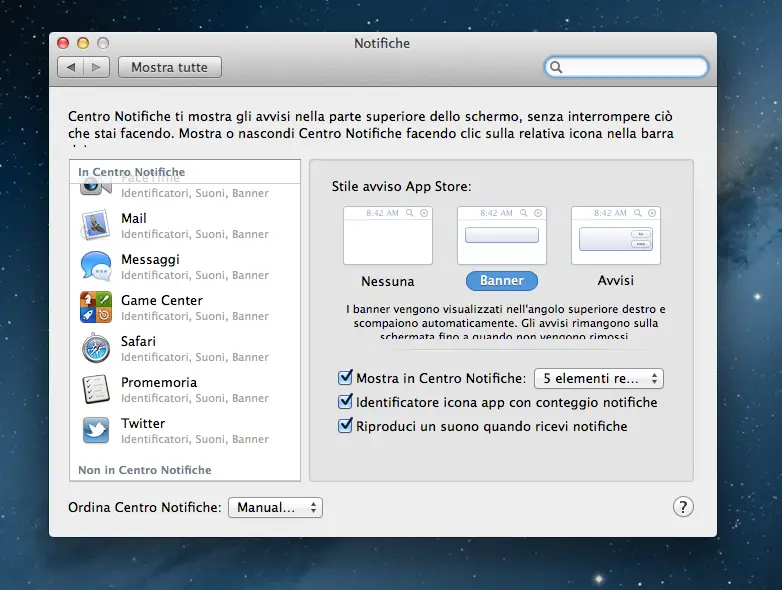782x590 pixels.
Task: Choose the Nessuna alert style label
Action: click(388, 281)
